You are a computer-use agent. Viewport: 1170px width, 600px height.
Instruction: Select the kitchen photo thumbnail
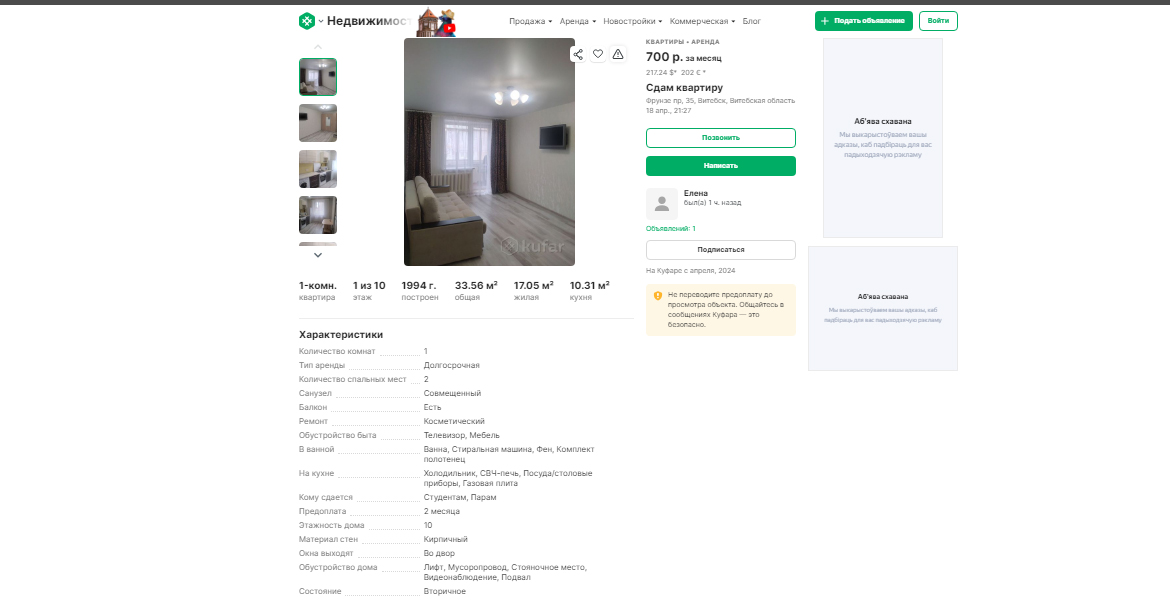click(x=318, y=169)
